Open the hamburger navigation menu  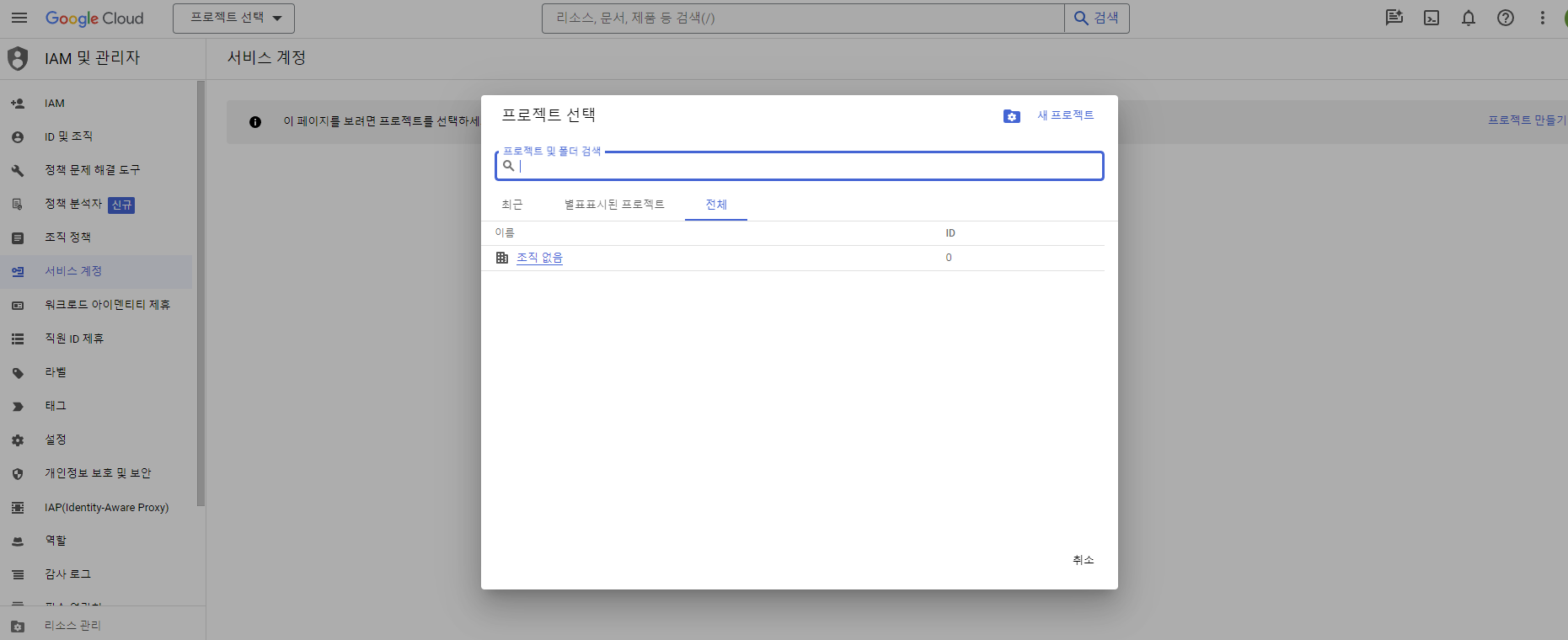coord(19,18)
